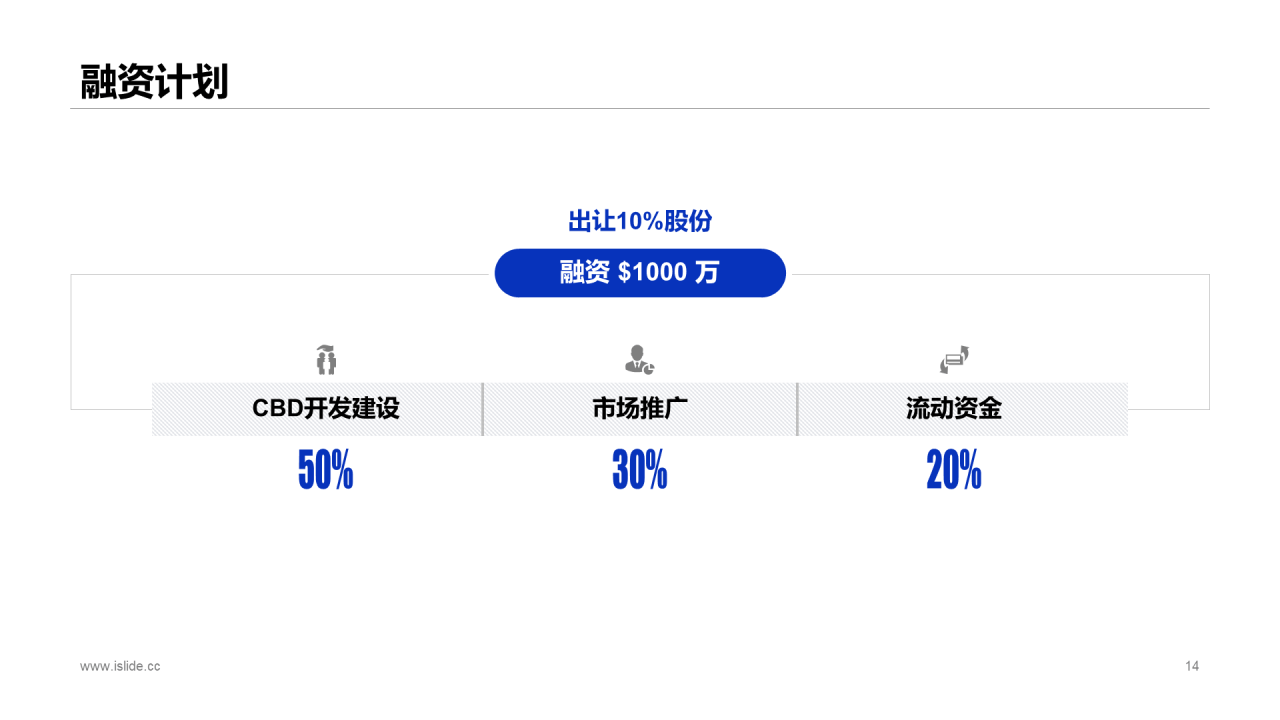
Task: Select the businessman icon above 市场推广
Action: coord(639,359)
